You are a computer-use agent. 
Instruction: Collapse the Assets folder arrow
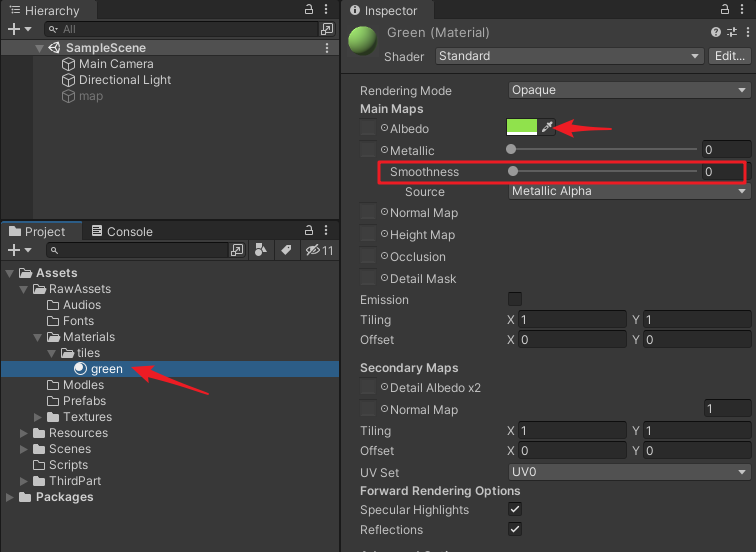9,273
